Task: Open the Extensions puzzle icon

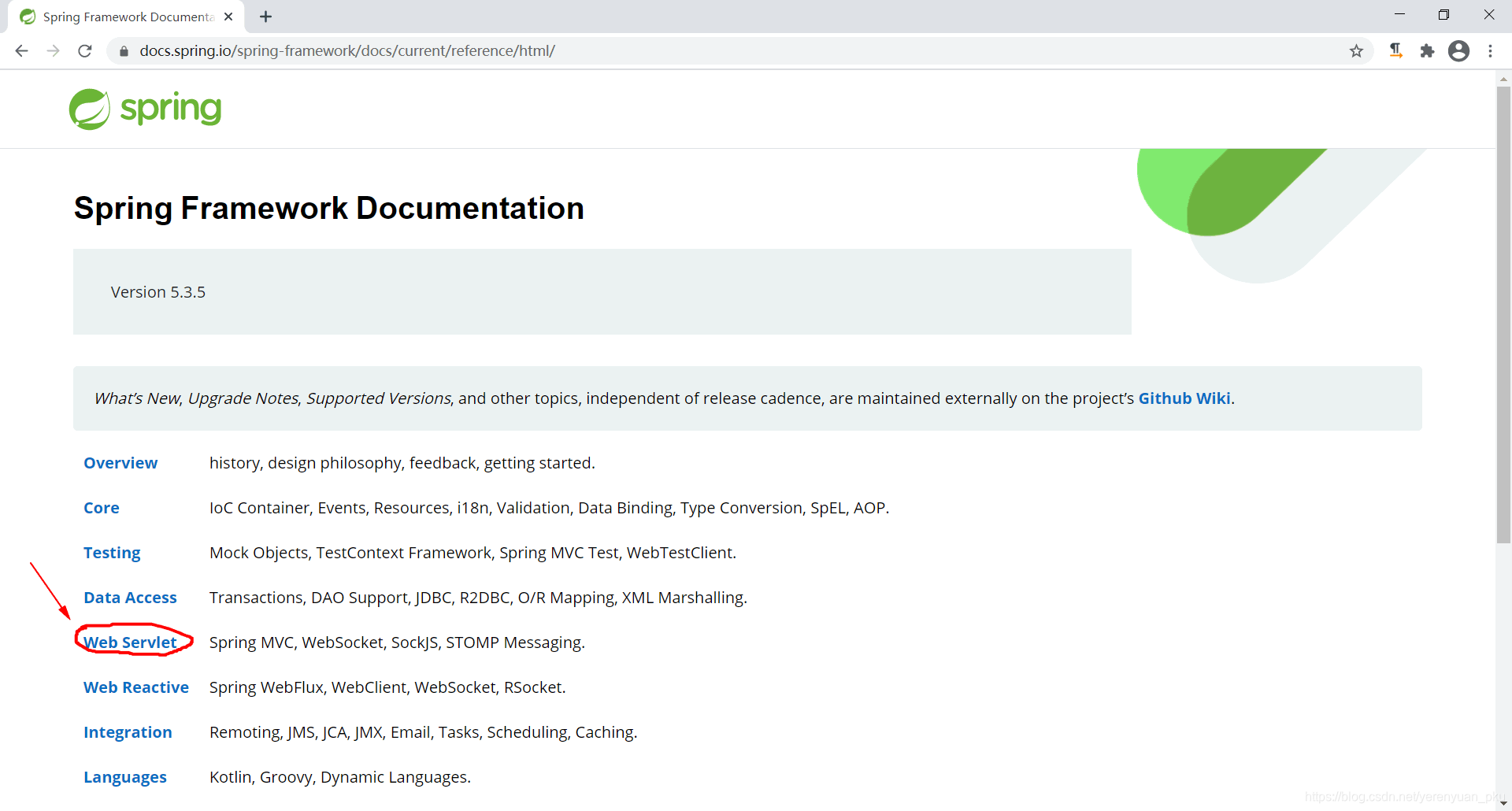Action: click(1427, 51)
